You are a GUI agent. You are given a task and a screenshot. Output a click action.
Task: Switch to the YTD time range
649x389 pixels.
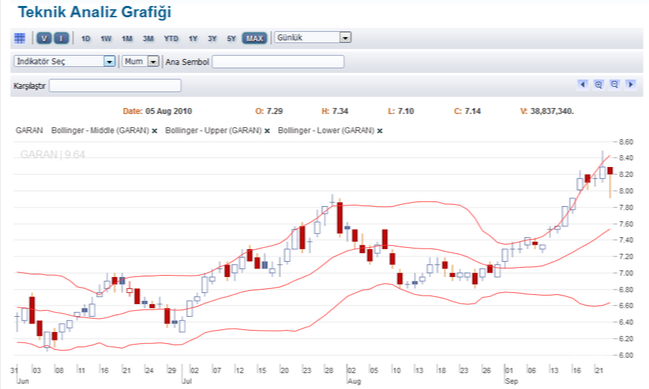click(x=171, y=38)
